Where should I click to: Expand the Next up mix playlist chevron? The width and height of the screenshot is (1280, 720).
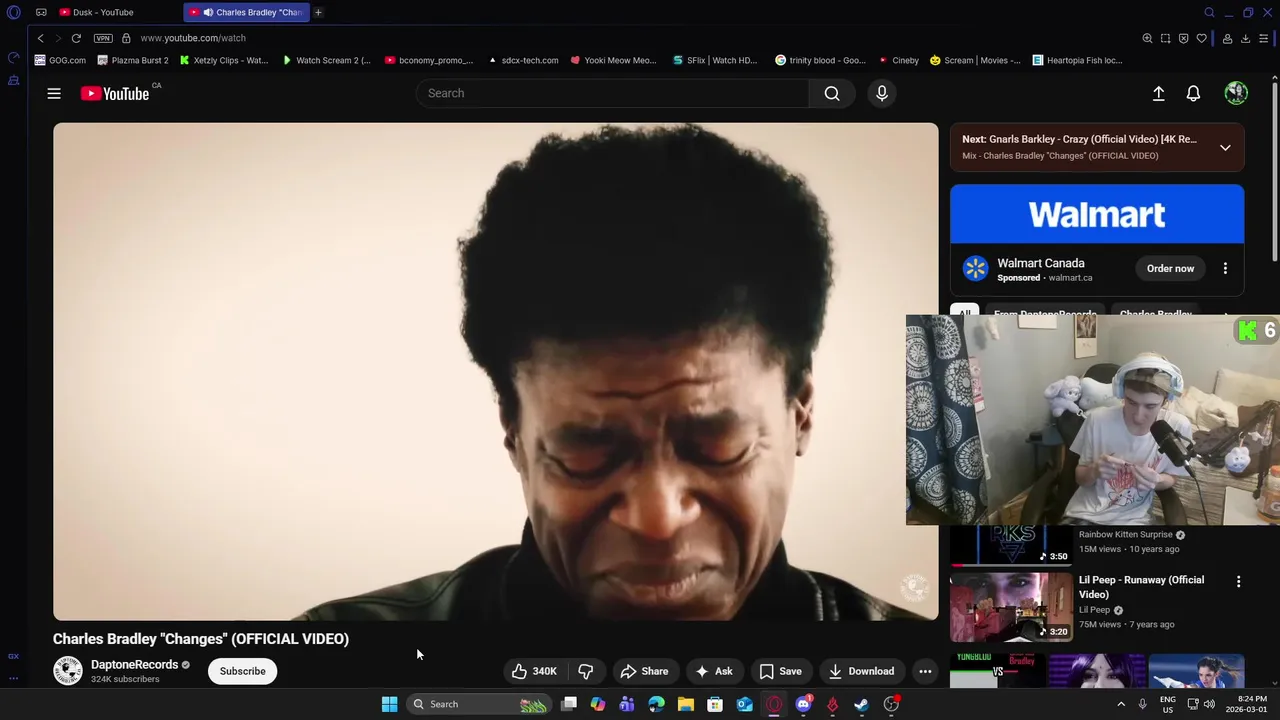pyautogui.click(x=1225, y=147)
